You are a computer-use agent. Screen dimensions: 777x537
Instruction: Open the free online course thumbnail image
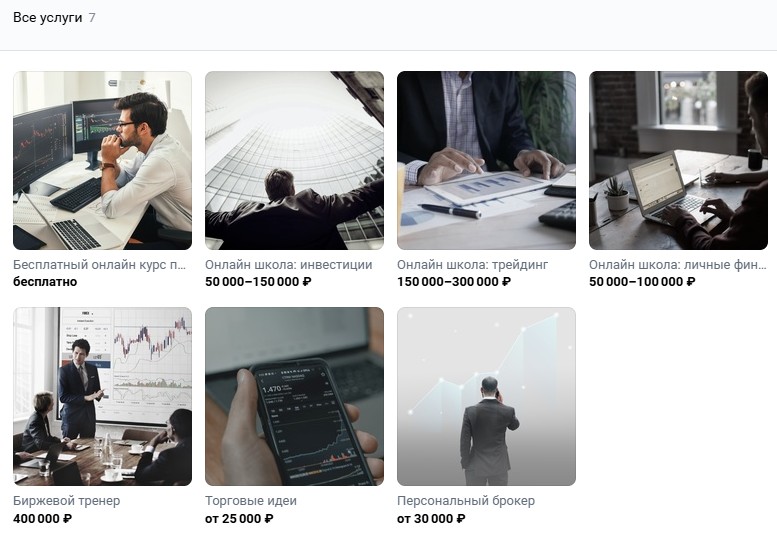tap(103, 161)
